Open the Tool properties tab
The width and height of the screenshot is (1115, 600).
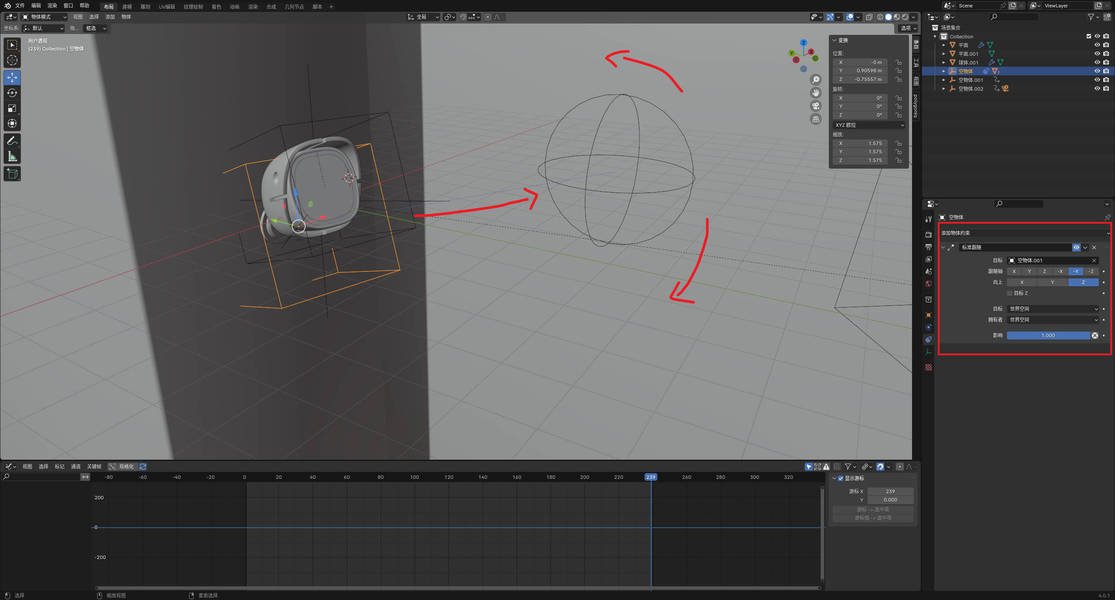tap(928, 219)
